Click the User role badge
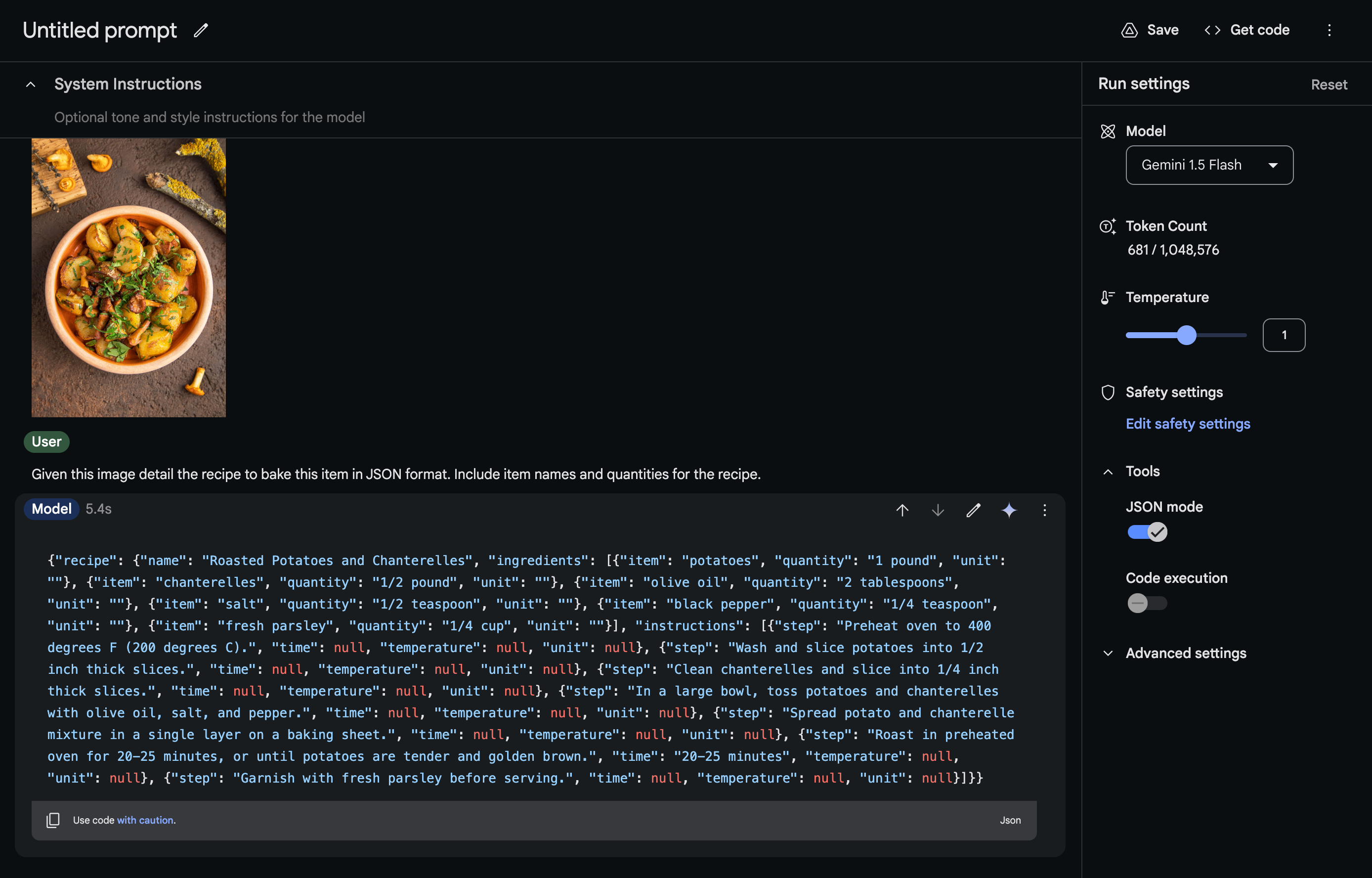Viewport: 1372px width, 878px height. (46, 441)
